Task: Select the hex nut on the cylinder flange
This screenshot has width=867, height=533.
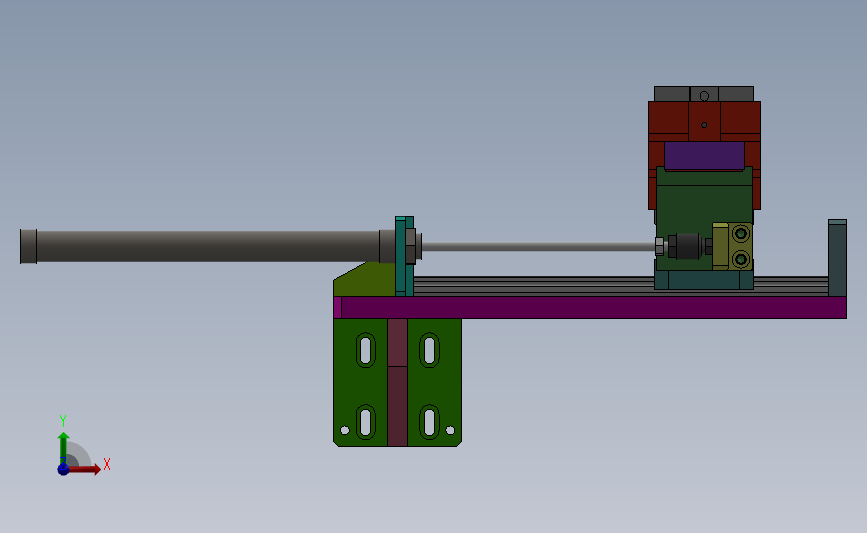Action: point(411,246)
